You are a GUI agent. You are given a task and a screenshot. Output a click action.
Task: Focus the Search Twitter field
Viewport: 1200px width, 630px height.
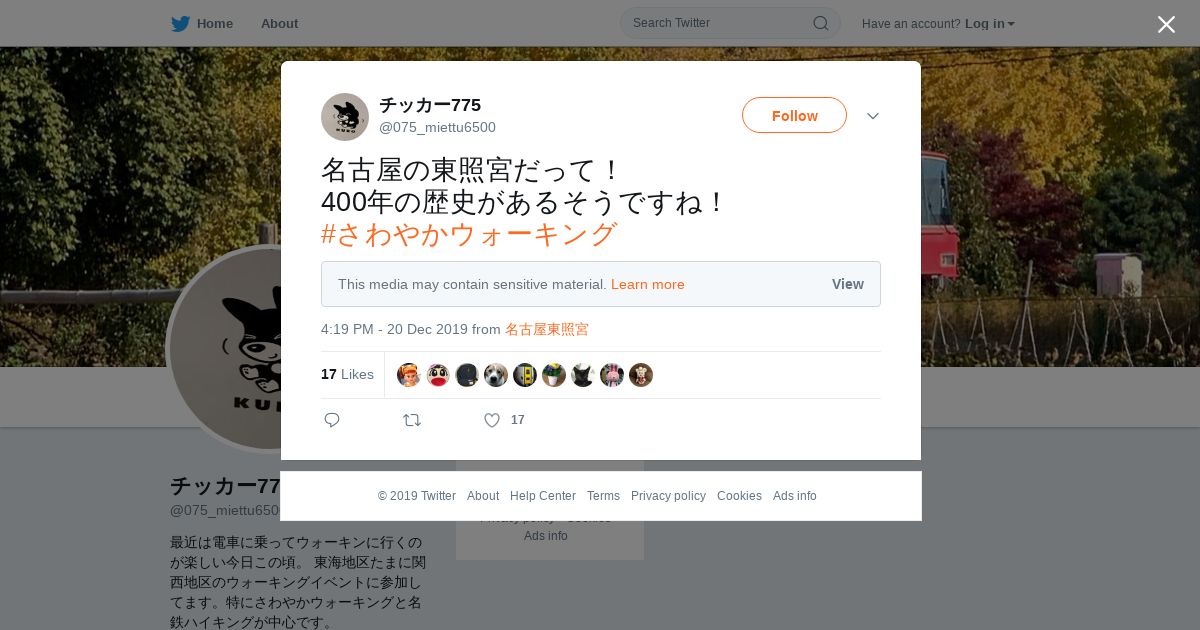(x=720, y=23)
